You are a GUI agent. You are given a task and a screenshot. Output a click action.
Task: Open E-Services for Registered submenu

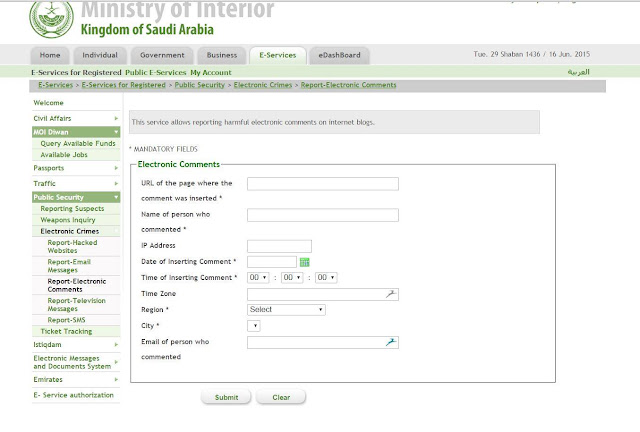coord(76,72)
